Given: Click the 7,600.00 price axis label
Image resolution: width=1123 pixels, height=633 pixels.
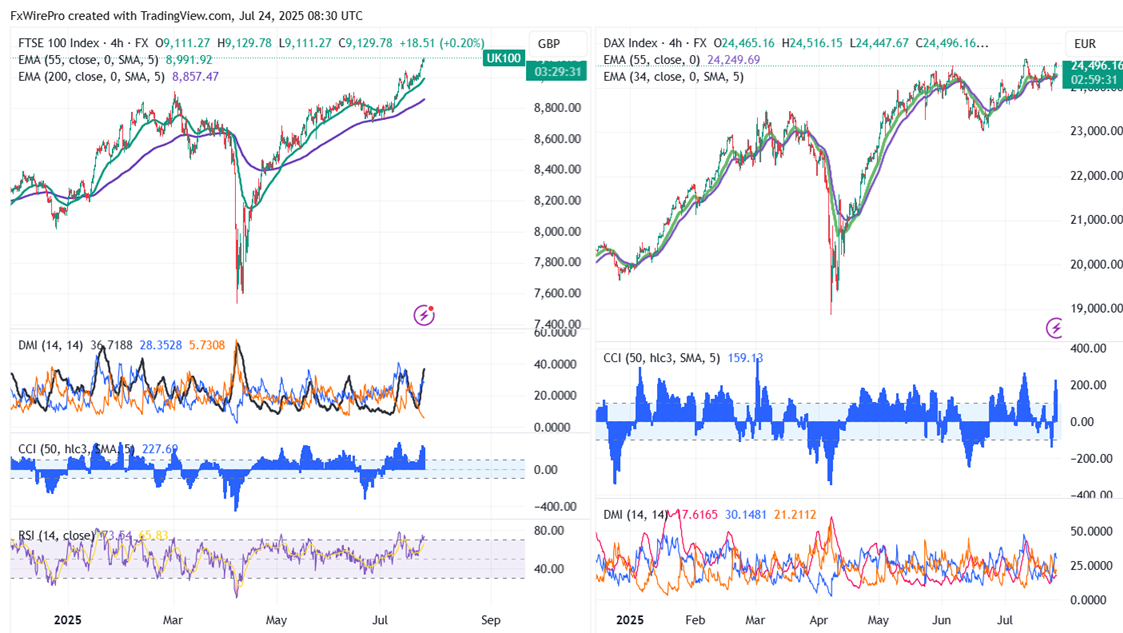Looking at the screenshot, I should pos(557,293).
